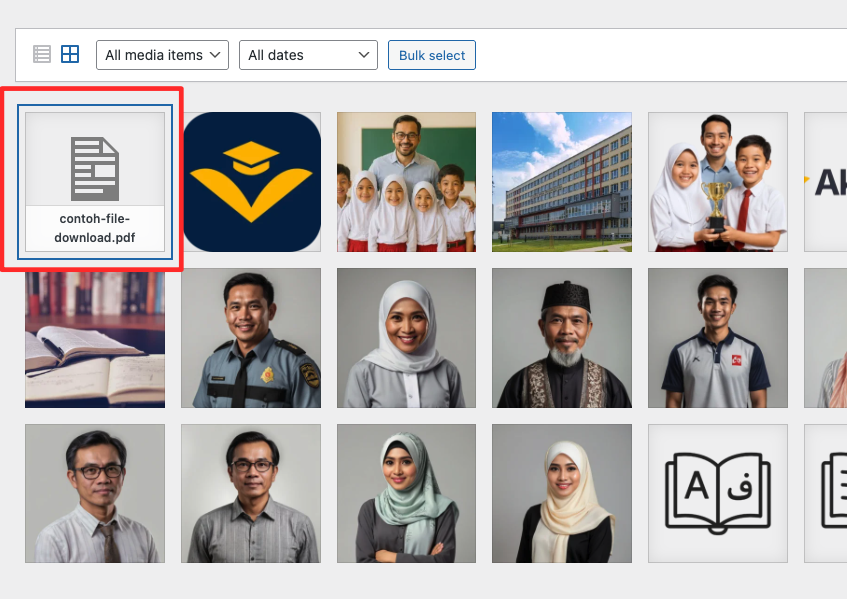
Task: Open the All dates filter dropdown
Action: pos(308,55)
